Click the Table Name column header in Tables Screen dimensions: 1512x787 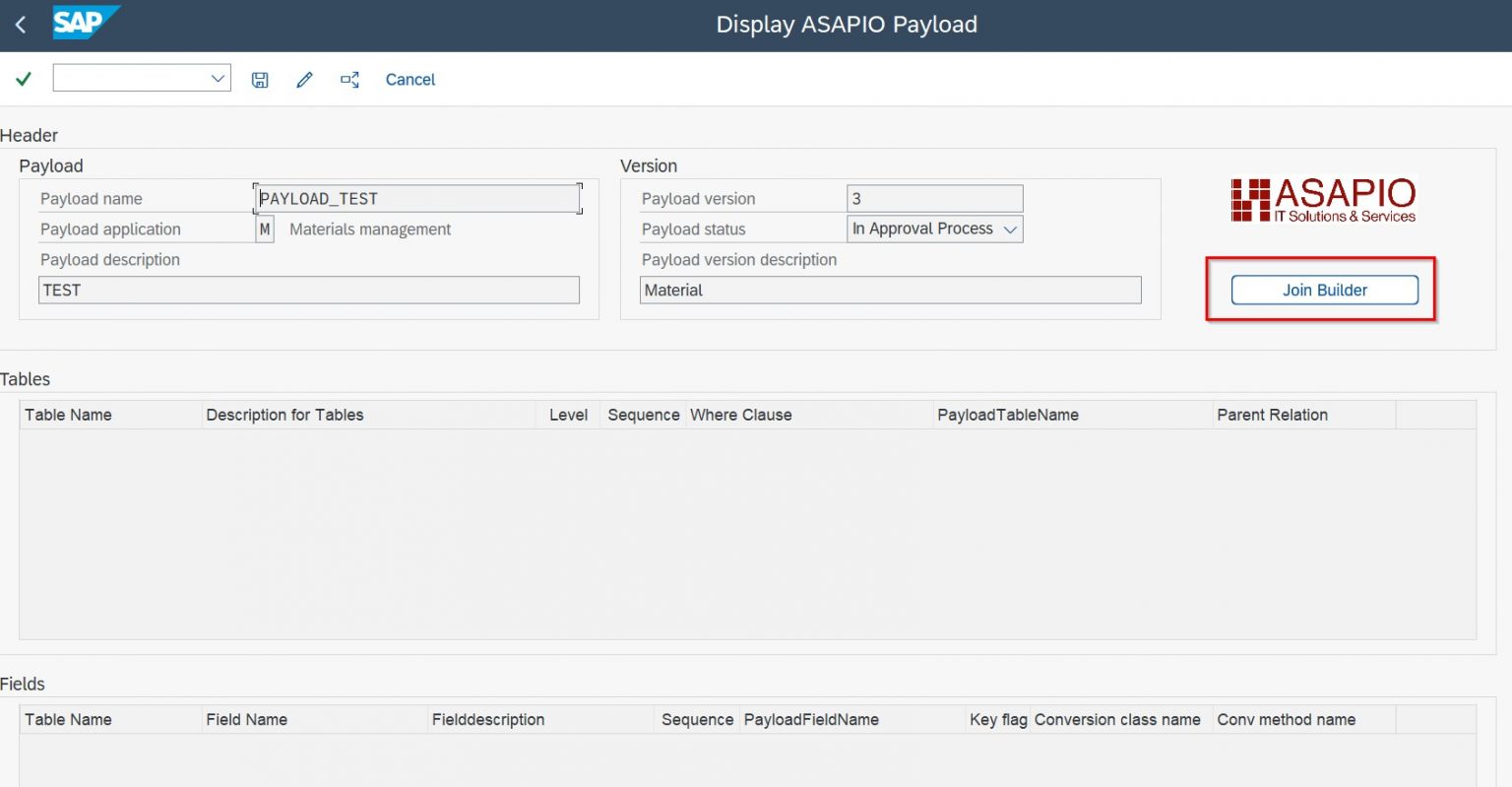tap(68, 414)
